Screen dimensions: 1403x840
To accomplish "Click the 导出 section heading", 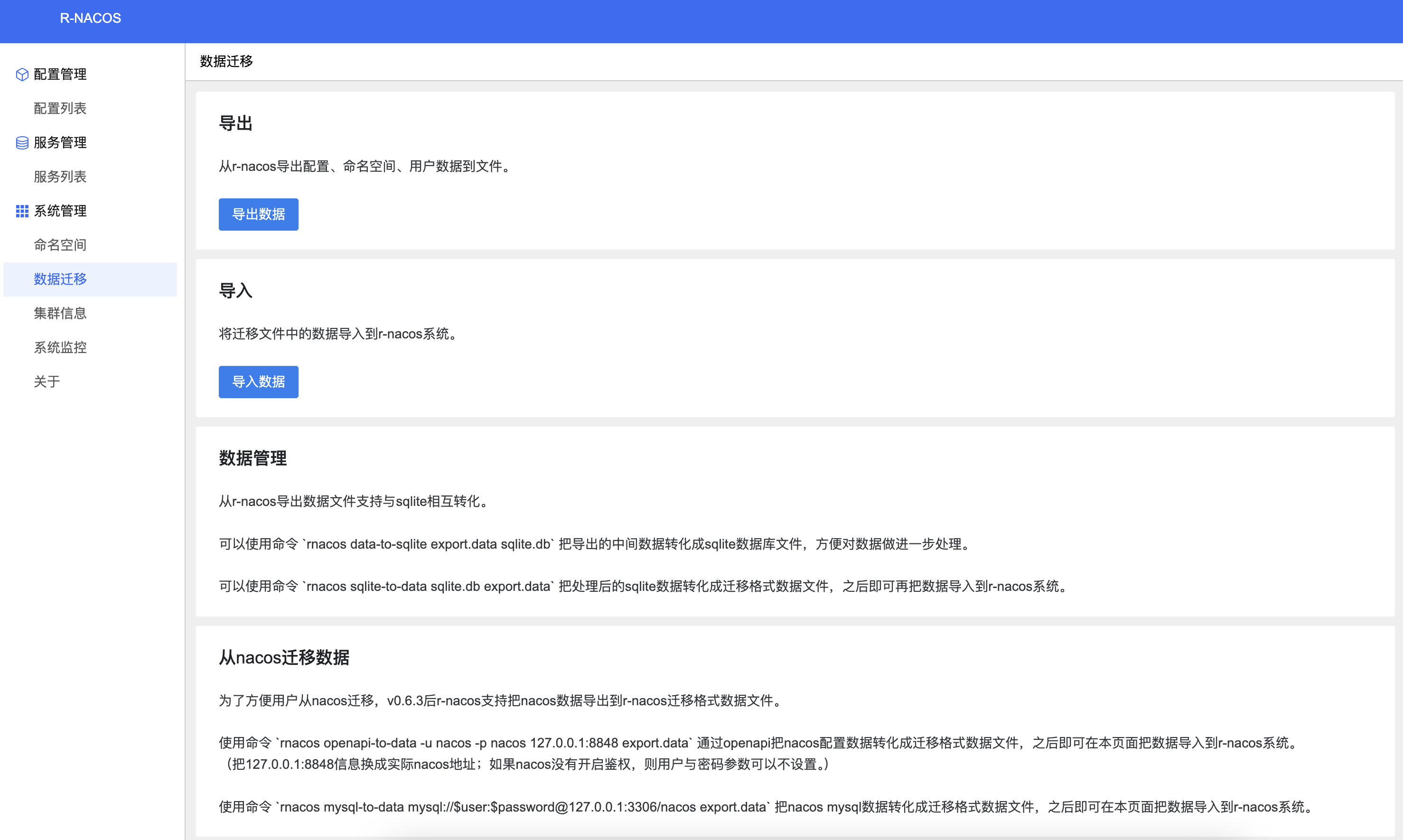I will tap(235, 123).
